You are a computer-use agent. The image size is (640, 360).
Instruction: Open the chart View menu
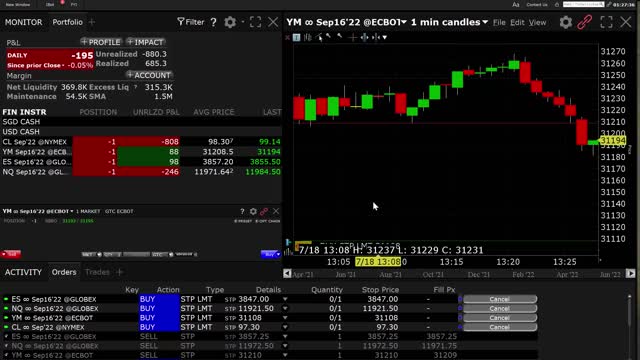(x=538, y=22)
